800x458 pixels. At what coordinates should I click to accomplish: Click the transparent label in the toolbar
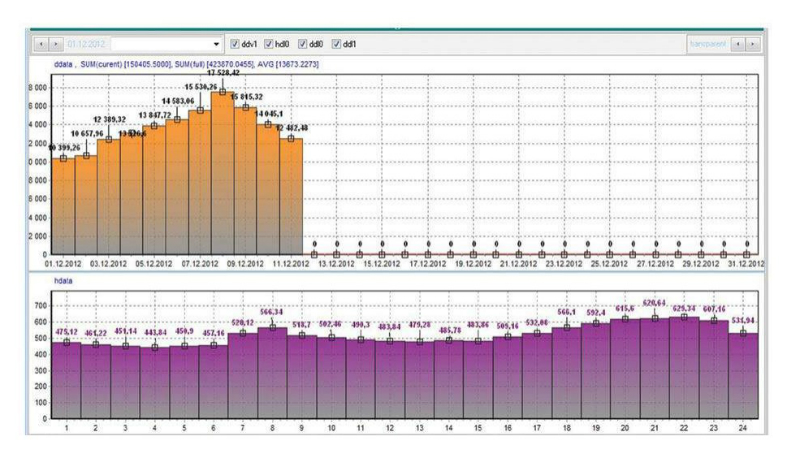708,45
